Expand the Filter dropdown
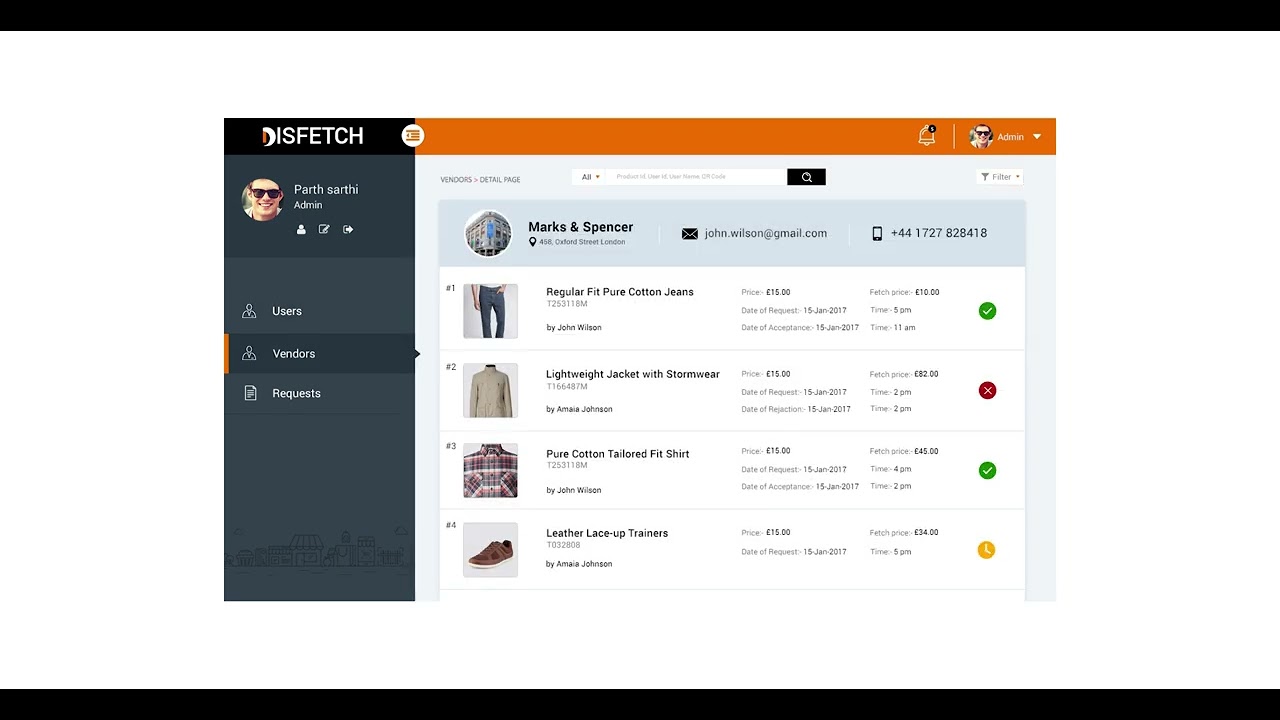1280x720 pixels. pyautogui.click(x=999, y=176)
